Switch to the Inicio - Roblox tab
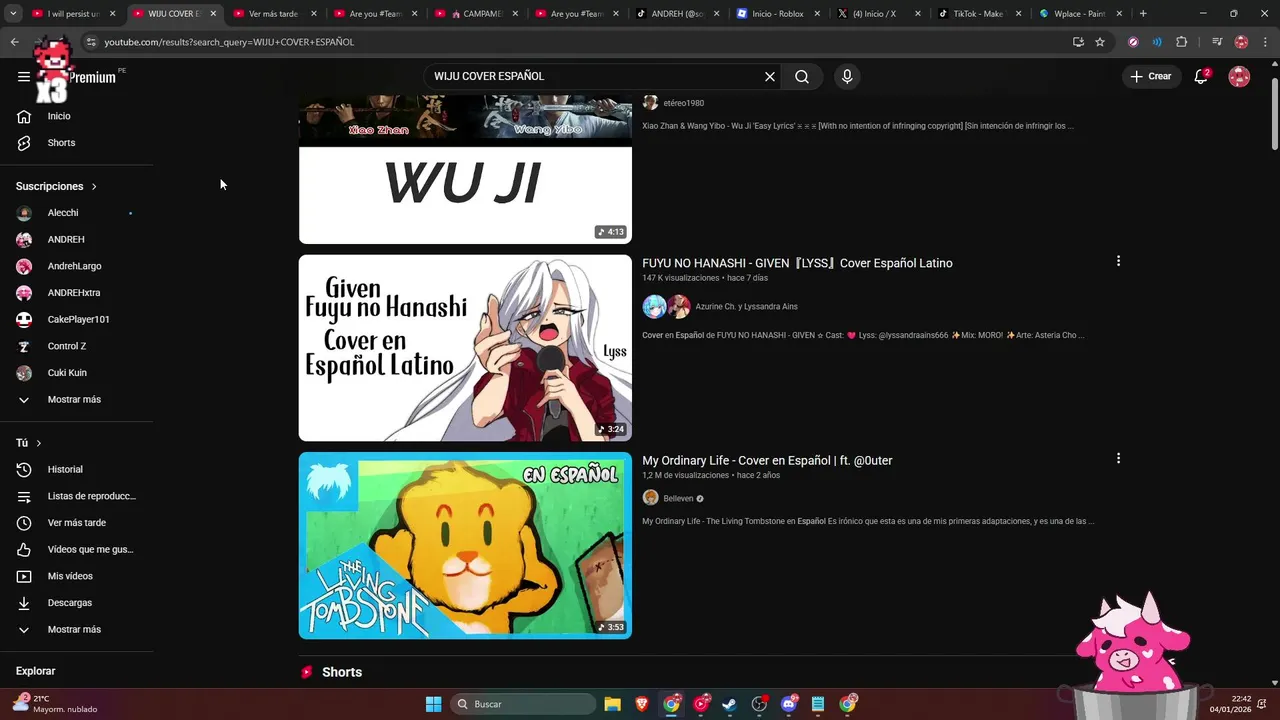This screenshot has width=1280, height=720. [778, 14]
